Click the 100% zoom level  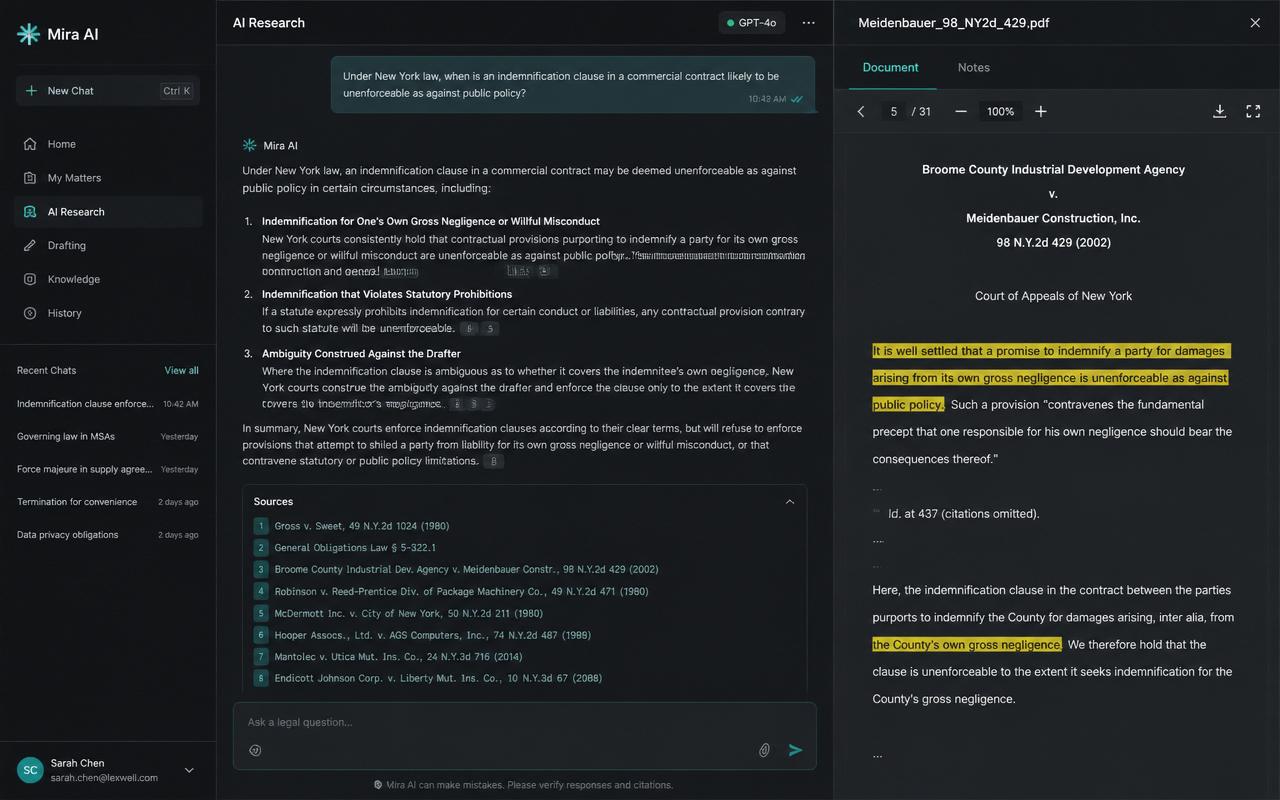[1000, 112]
